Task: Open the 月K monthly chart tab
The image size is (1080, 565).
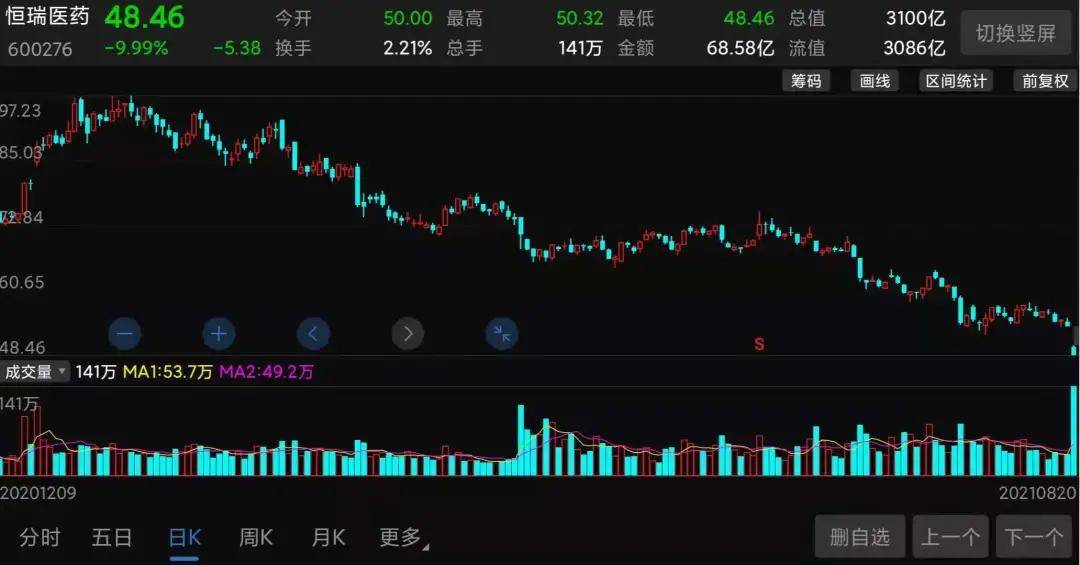Action: 328,538
